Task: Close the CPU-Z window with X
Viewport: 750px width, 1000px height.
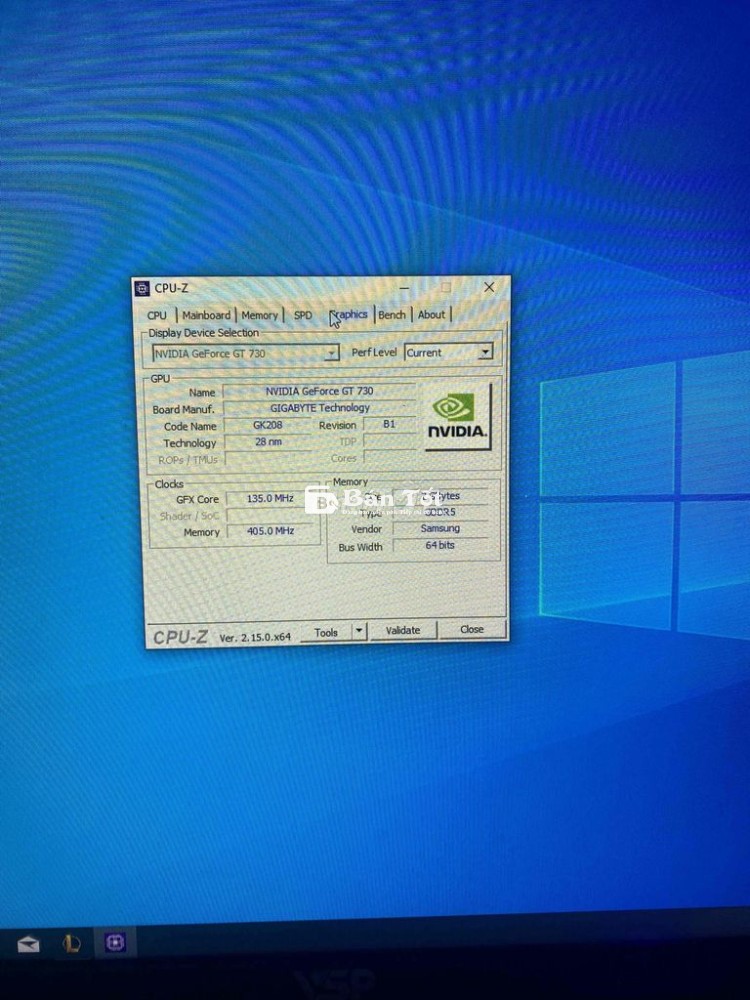Action: pos(489,287)
